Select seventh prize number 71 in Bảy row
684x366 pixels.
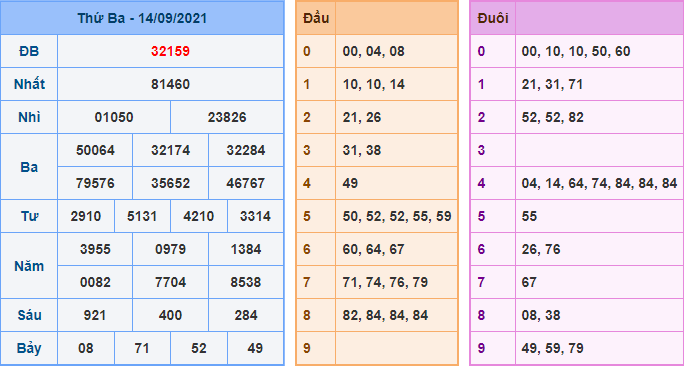pos(142,349)
